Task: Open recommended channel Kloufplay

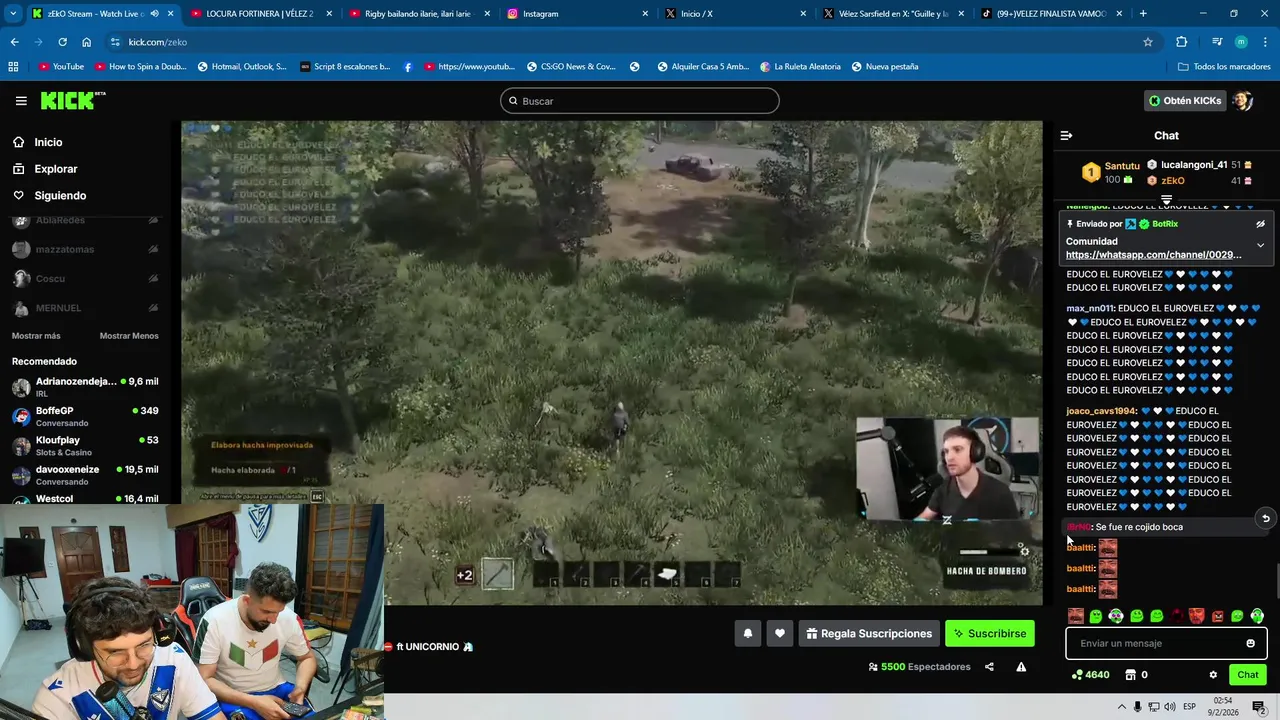Action: 85,445
